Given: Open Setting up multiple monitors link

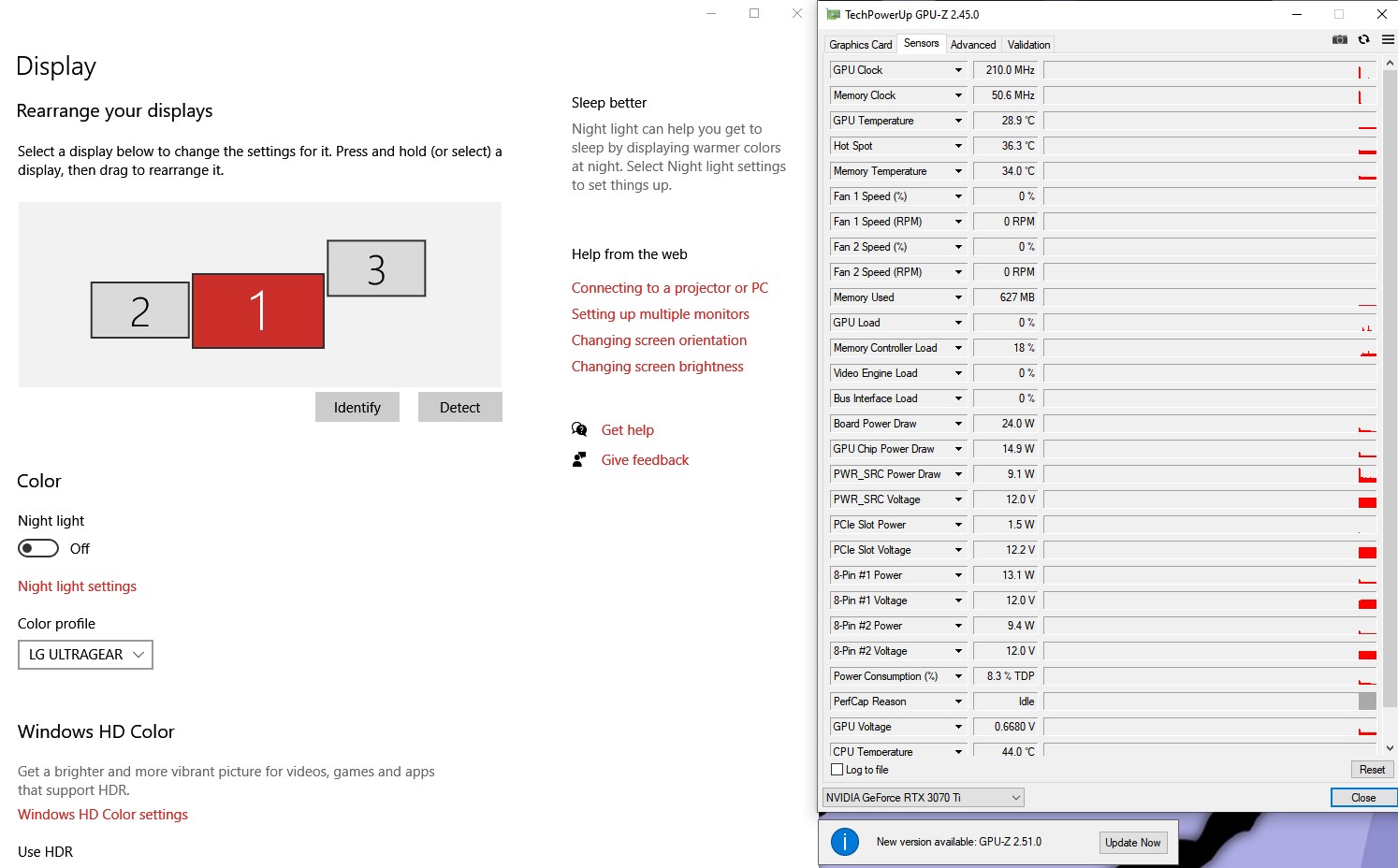Looking at the screenshot, I should [661, 314].
